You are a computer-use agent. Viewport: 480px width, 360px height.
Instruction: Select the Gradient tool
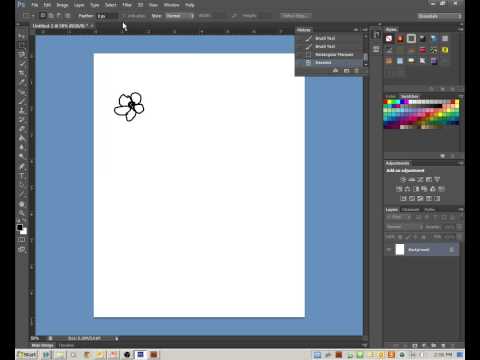[x=22, y=138]
